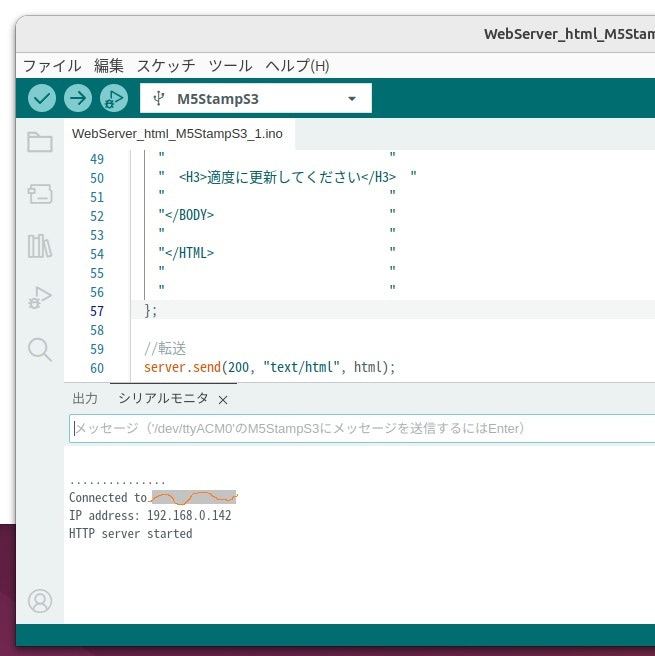The width and height of the screenshot is (655, 656).
Task: Click the closing brace }; on line 57
Action: tap(151, 311)
